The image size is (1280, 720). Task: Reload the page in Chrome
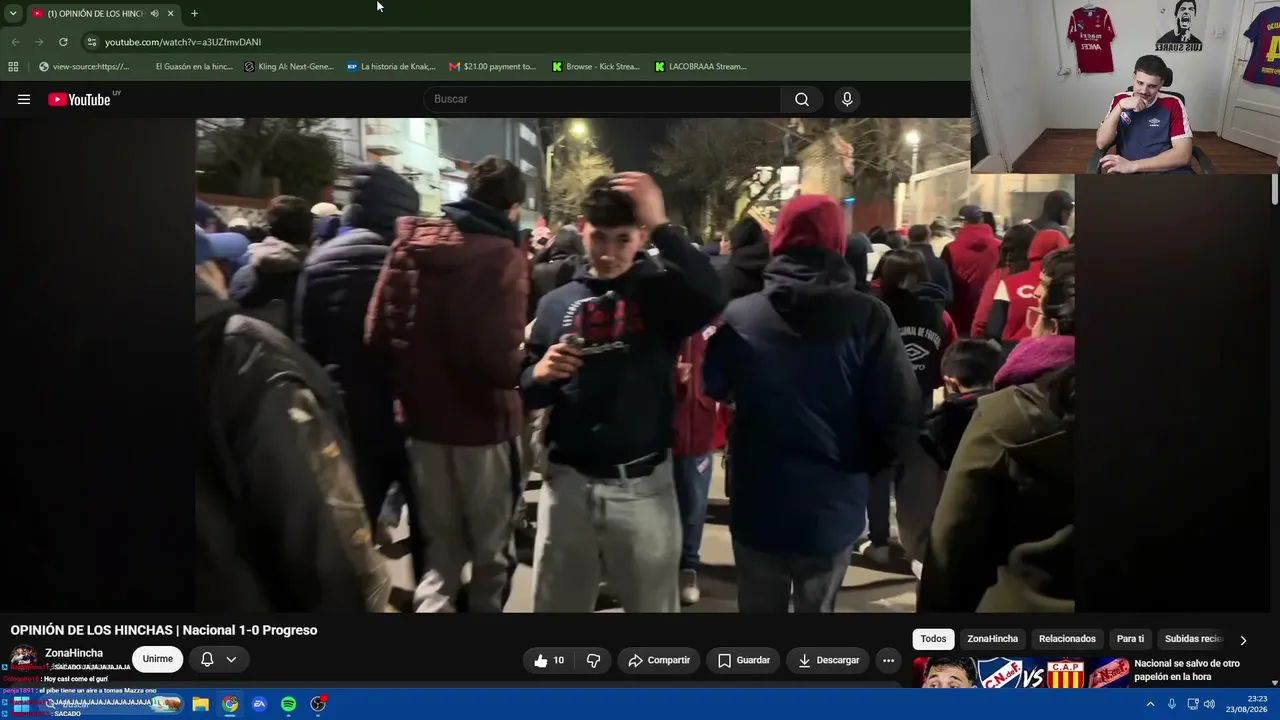click(63, 42)
